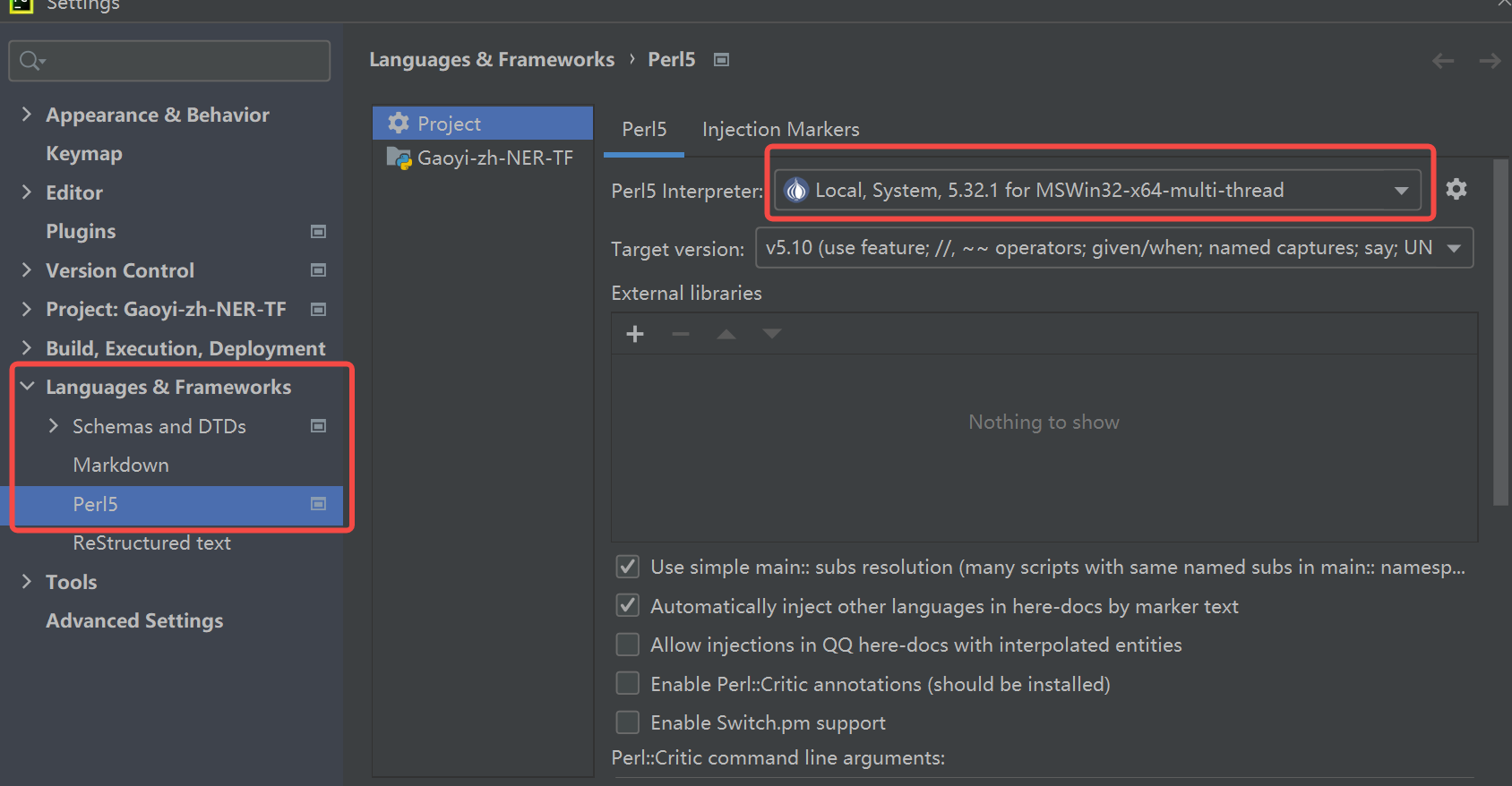Click project marker icon on Schemas and DTDs row
Screen dimensions: 1512x786
pos(318,426)
